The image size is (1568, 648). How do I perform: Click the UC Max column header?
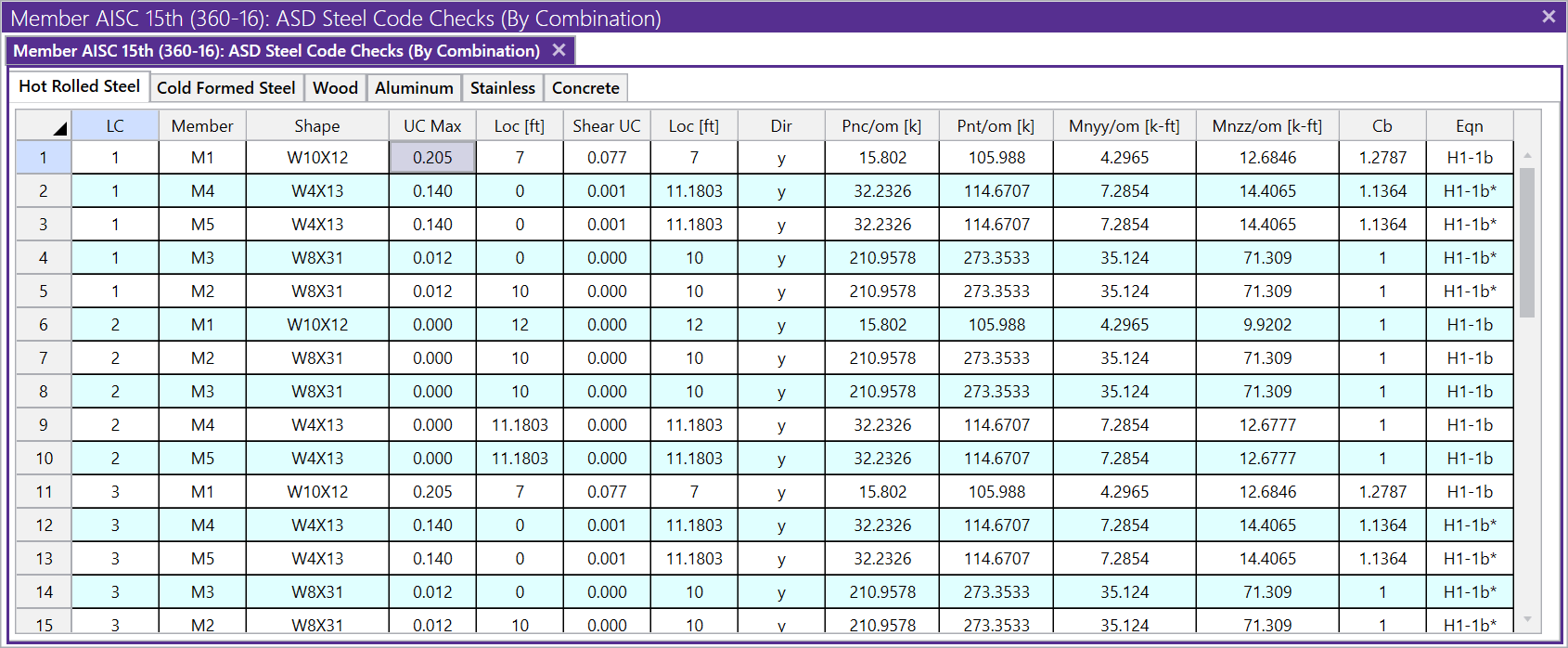(x=432, y=125)
